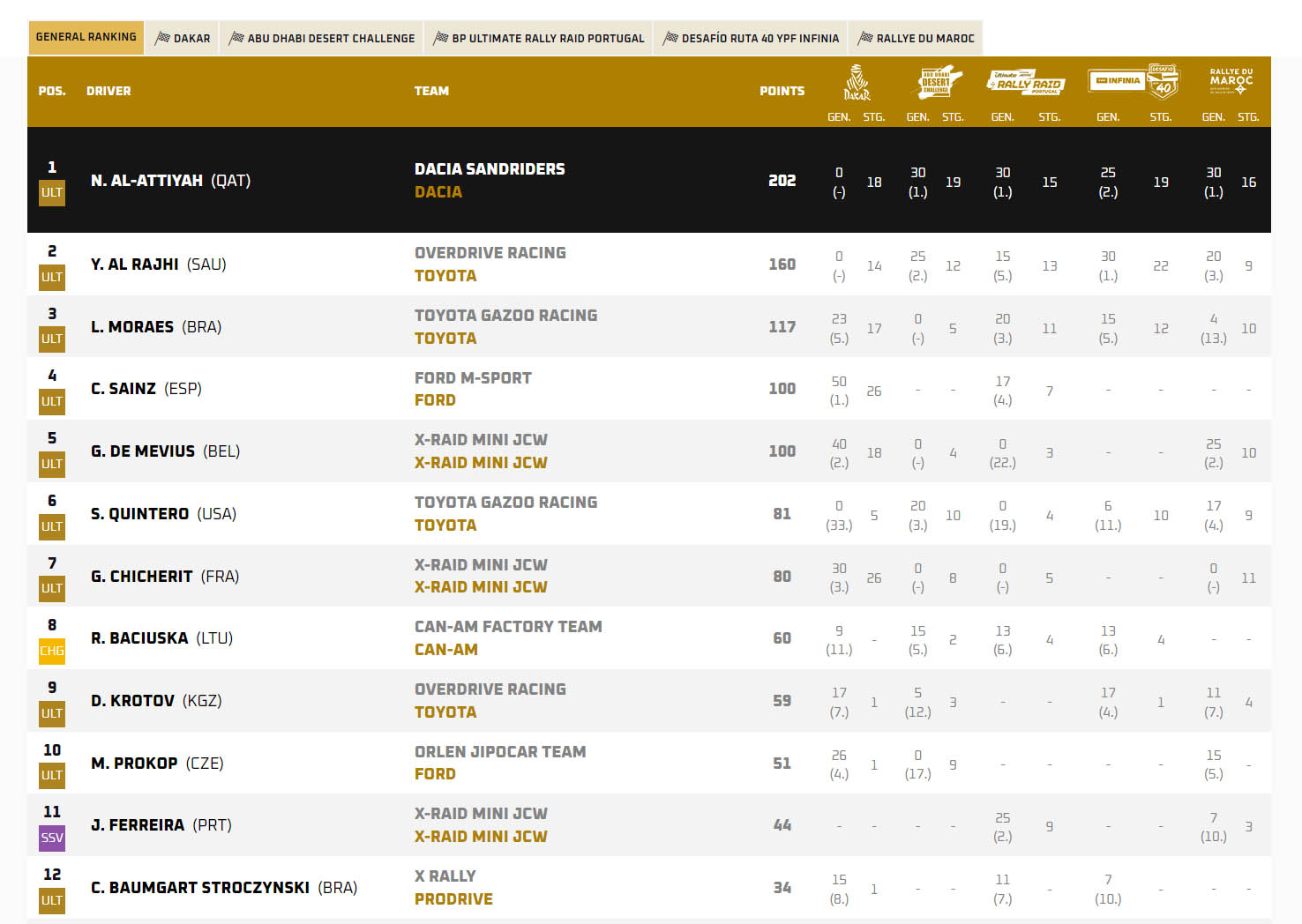Click the ULT badge for L. Moraes
Image resolution: width=1302 pixels, height=924 pixels.
pos(52,339)
